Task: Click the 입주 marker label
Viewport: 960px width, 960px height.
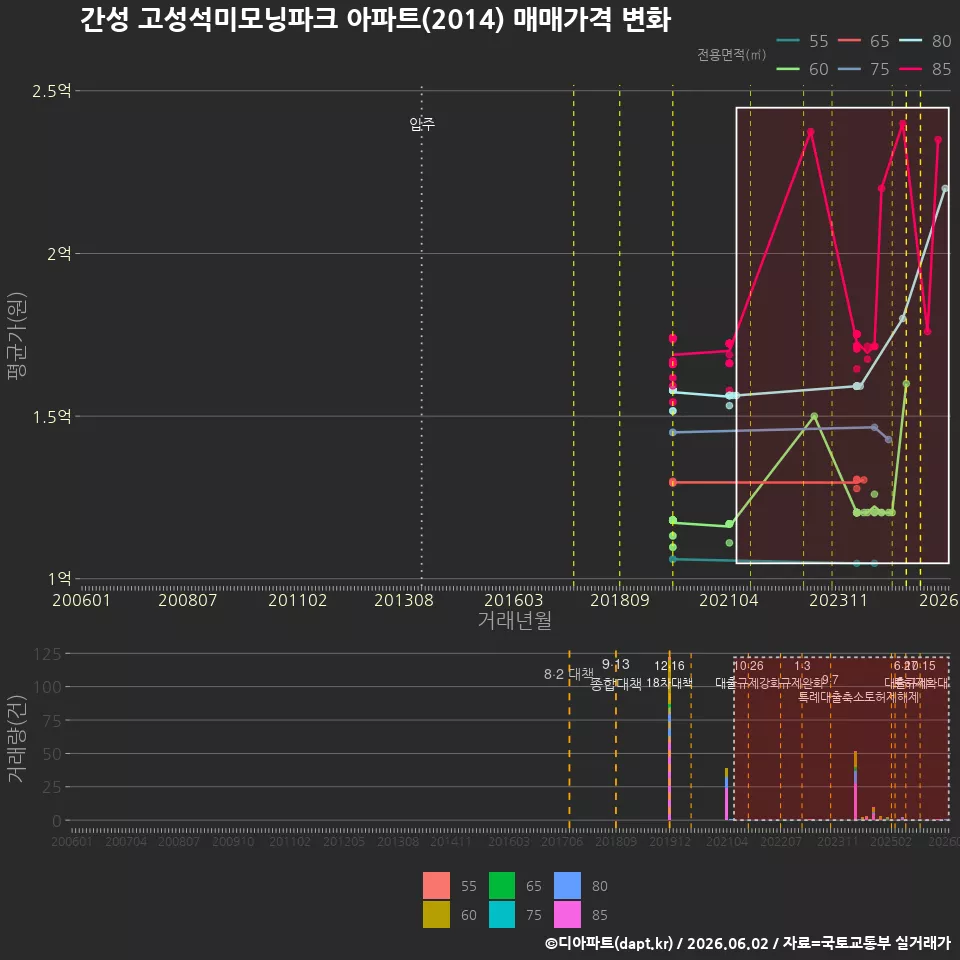Action: pyautogui.click(x=422, y=124)
